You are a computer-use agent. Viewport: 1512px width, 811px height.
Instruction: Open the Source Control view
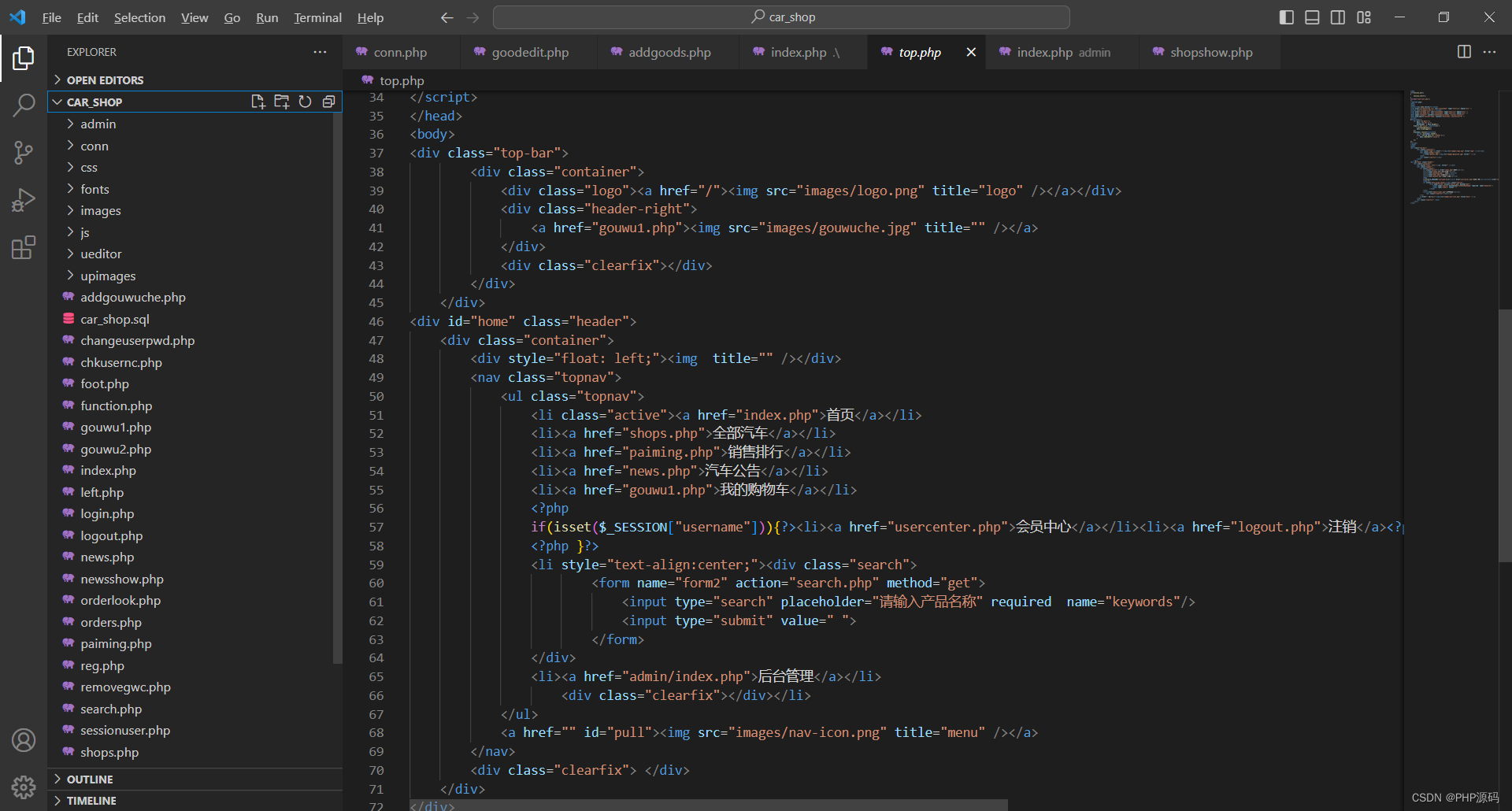point(24,153)
